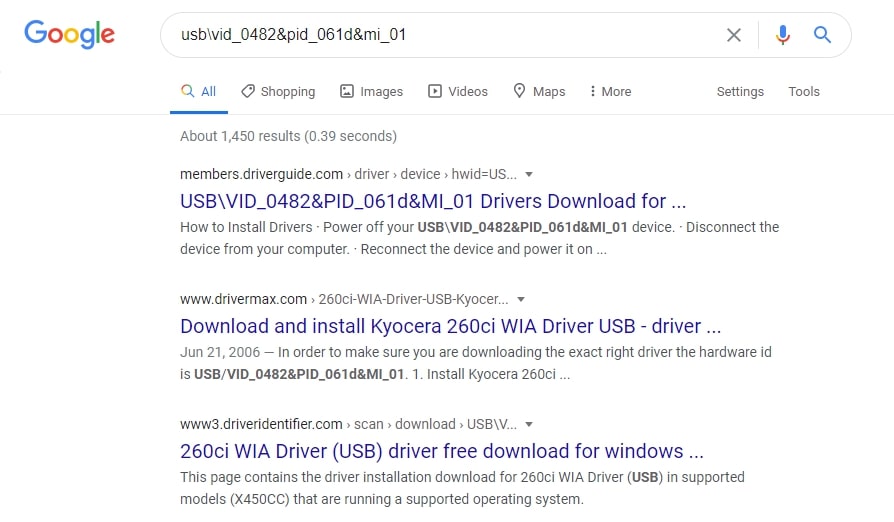Screen dimensions: 894x522
Task: Clear the search query with the X icon
Action: 734,35
